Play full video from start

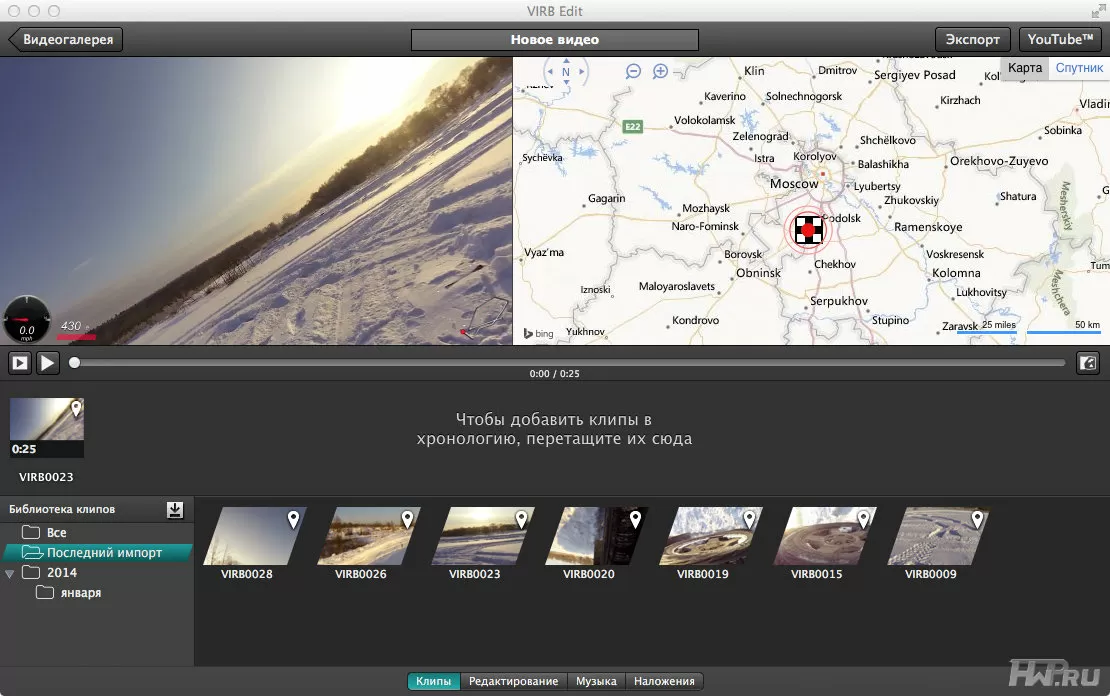20,363
